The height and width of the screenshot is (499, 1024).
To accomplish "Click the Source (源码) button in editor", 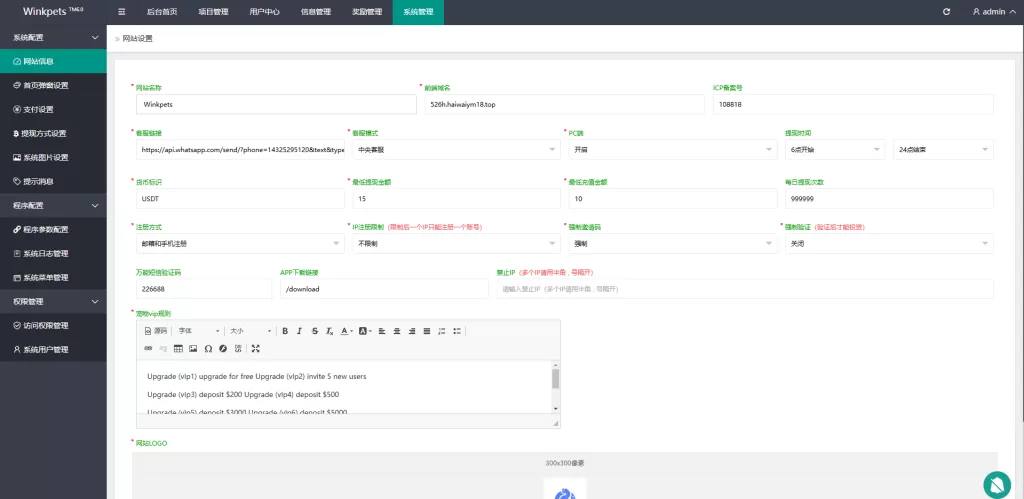I will tap(156, 331).
